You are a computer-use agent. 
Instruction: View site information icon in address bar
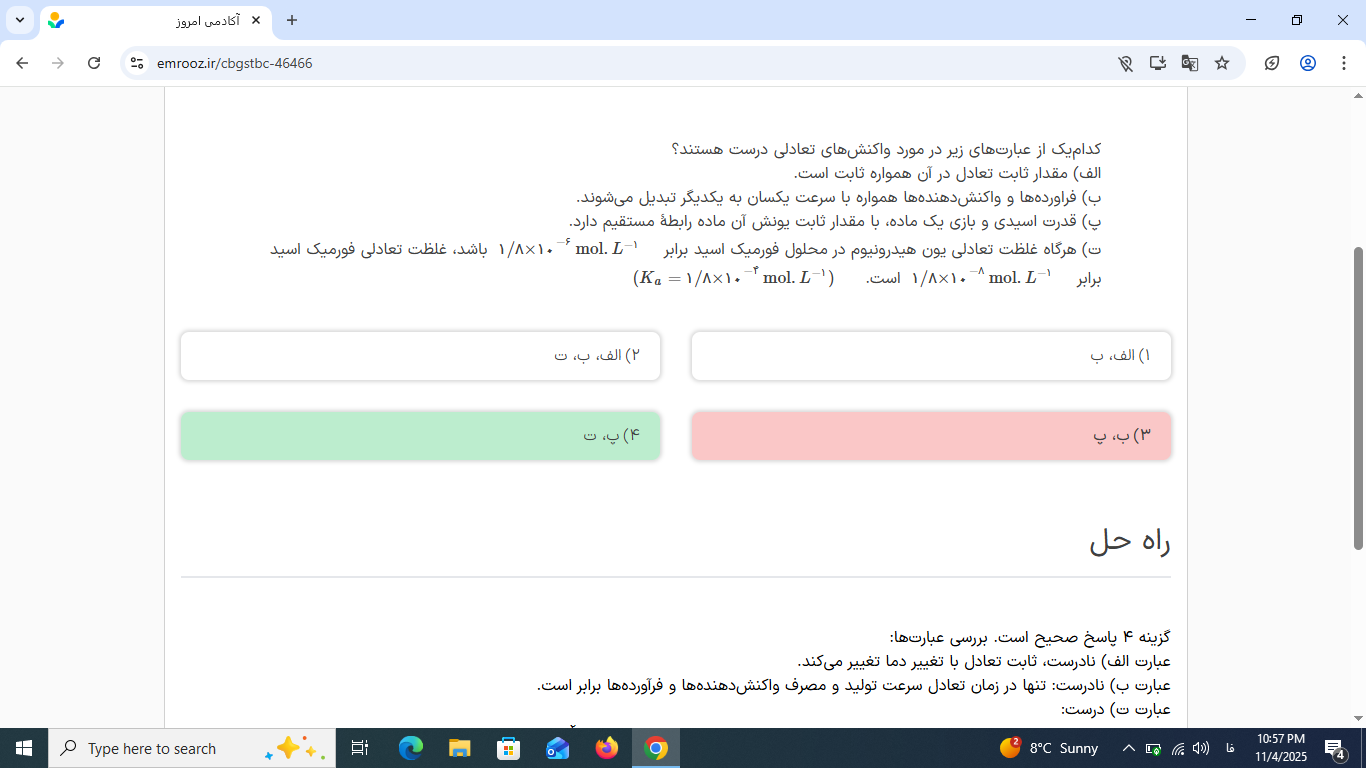(x=137, y=63)
